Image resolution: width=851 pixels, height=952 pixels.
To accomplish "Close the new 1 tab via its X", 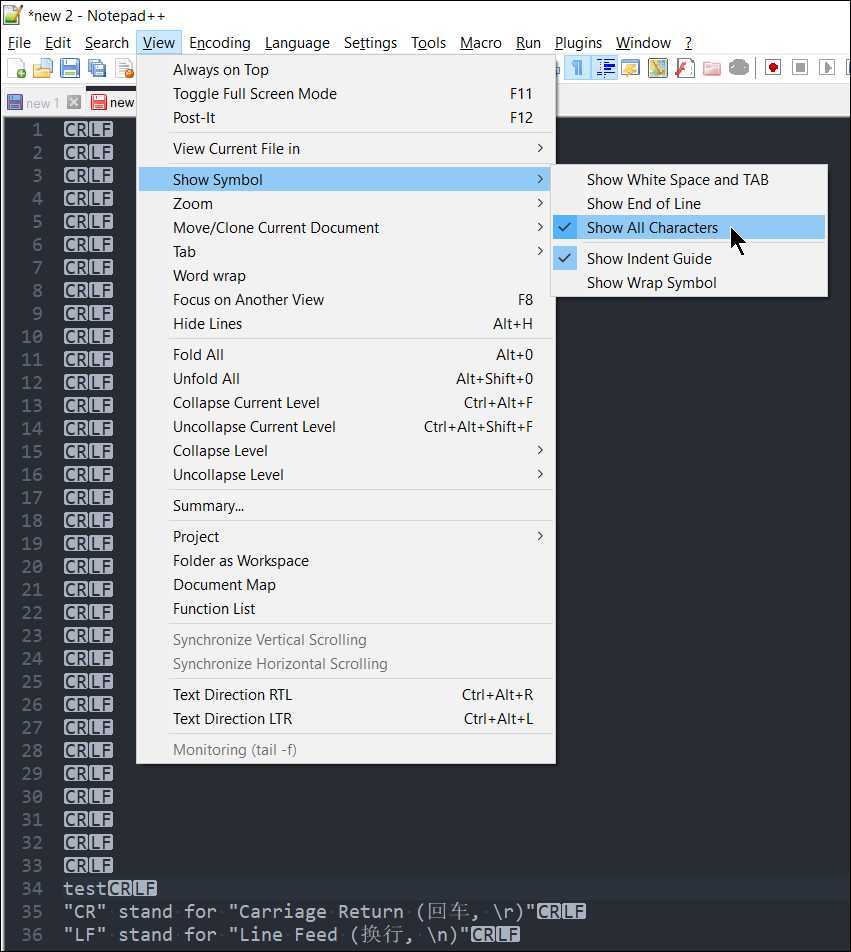I will click(74, 102).
